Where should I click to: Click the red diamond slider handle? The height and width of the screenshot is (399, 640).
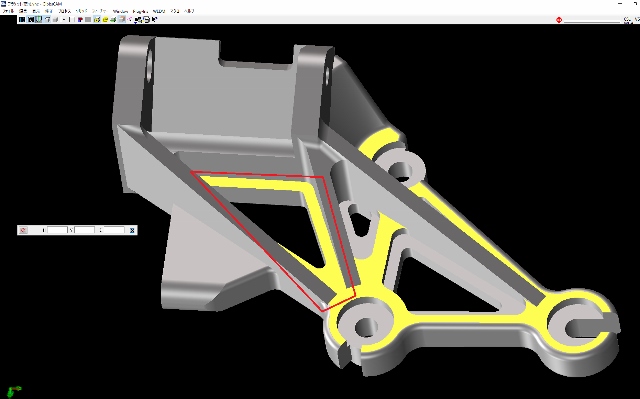click(559, 20)
